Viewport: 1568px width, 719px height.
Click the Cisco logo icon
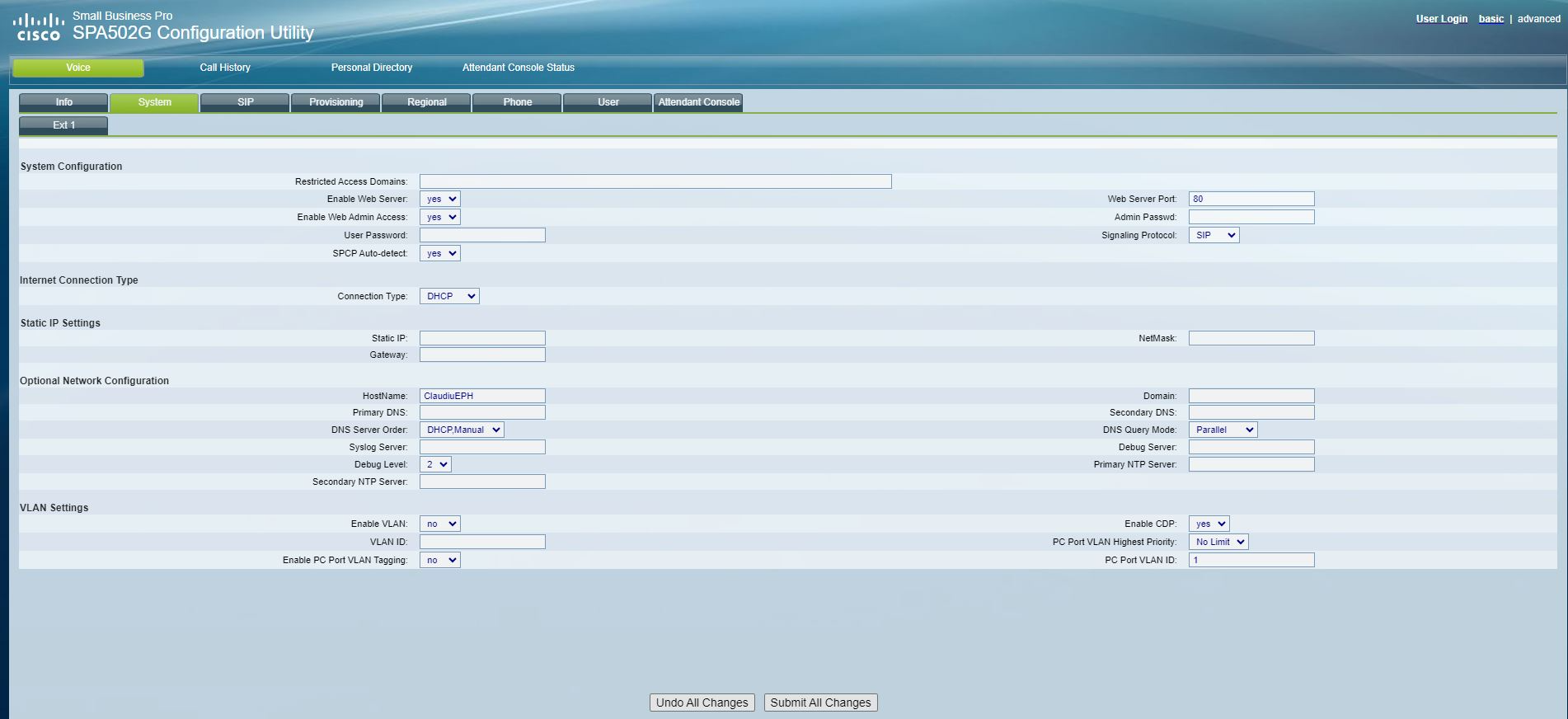tap(39, 26)
